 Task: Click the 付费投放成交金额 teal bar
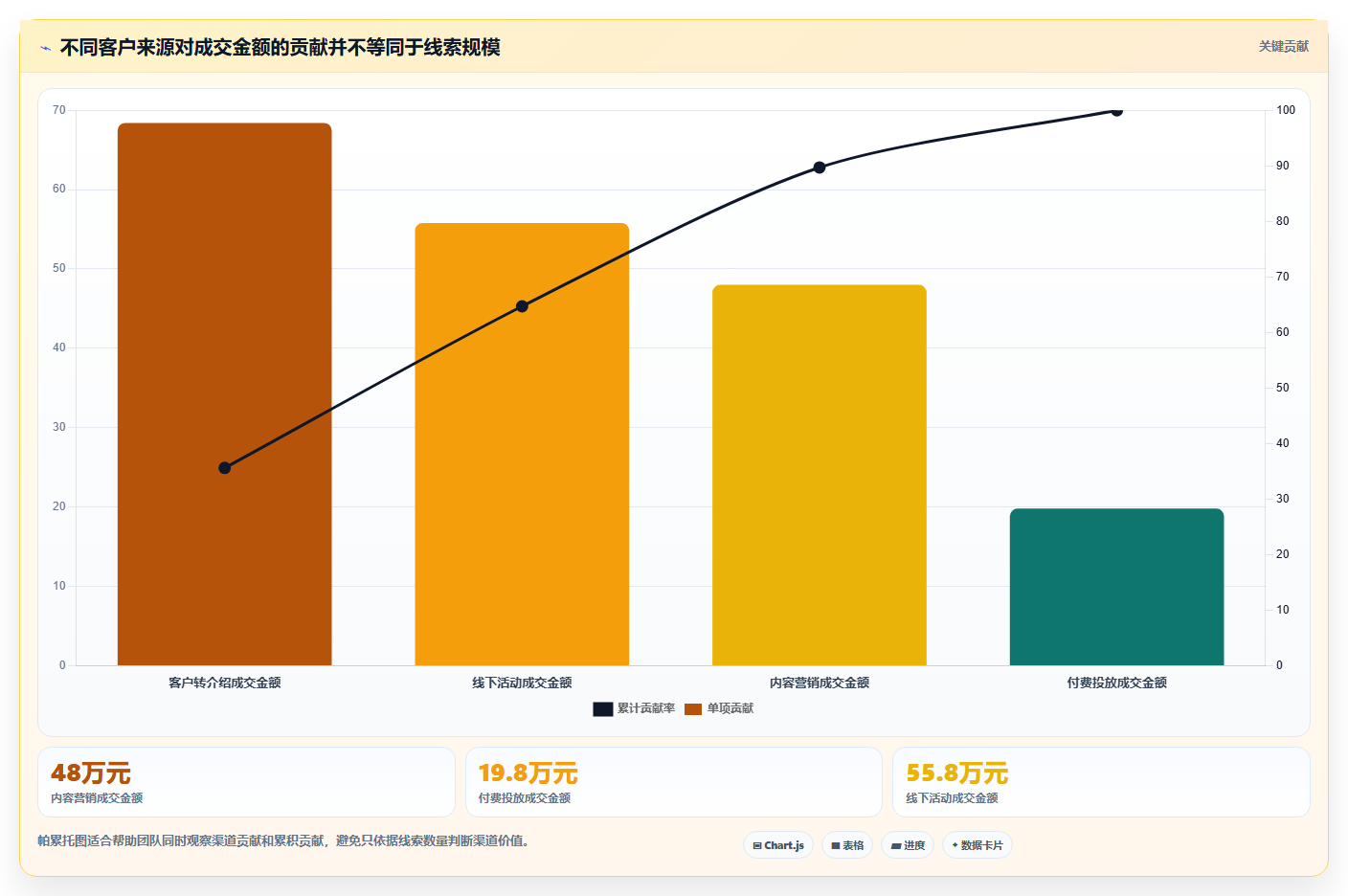(1116, 587)
